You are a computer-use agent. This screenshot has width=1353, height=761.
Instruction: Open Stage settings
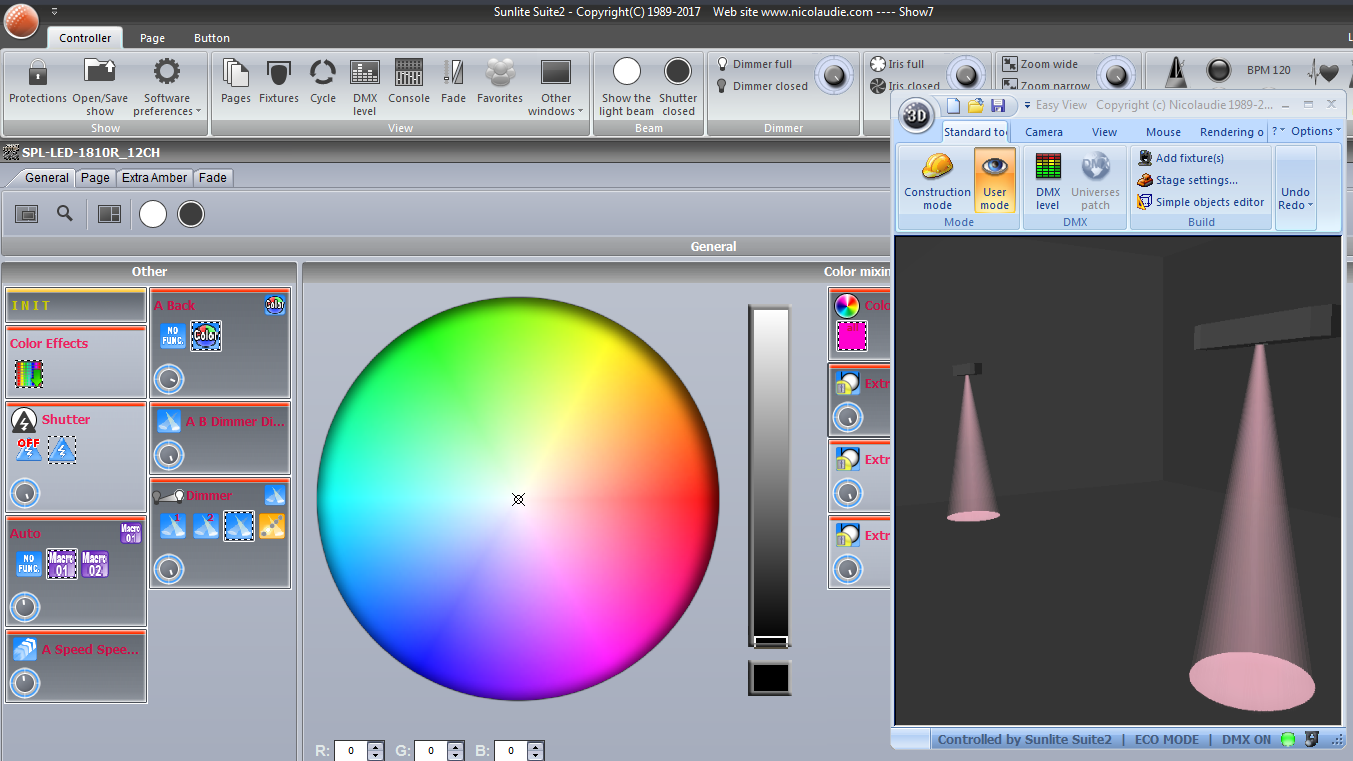1196,180
